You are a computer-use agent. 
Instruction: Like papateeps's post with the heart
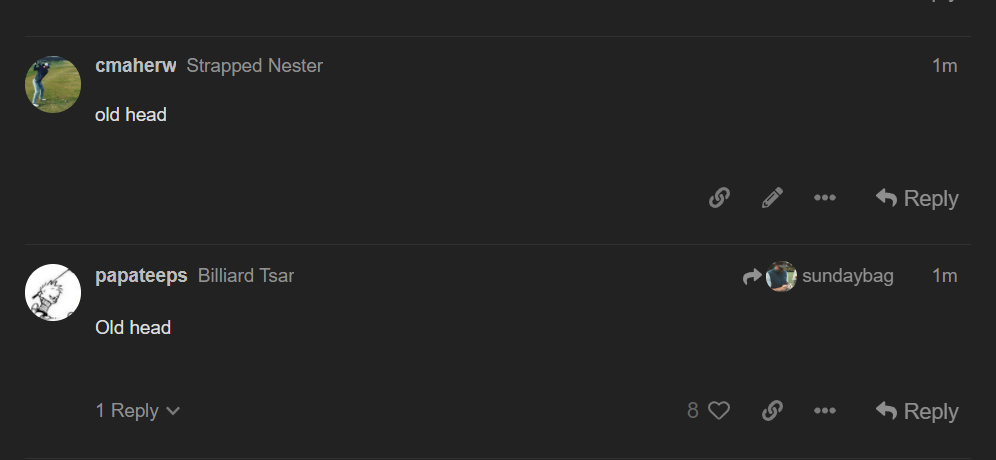coord(719,411)
